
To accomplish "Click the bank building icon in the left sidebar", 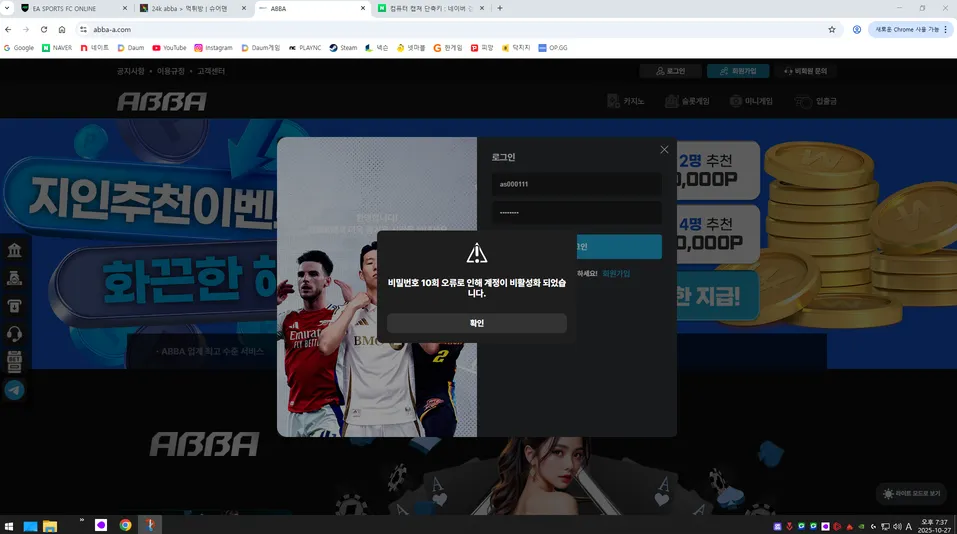I will (x=14, y=250).
